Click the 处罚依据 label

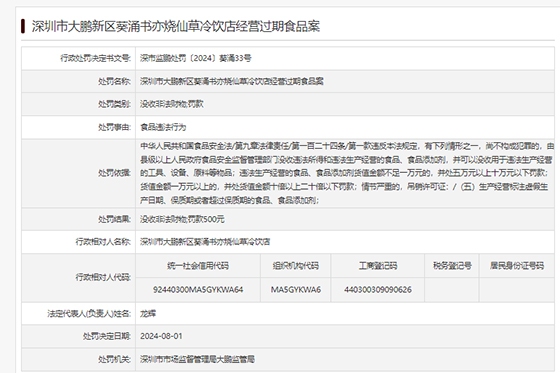point(114,173)
